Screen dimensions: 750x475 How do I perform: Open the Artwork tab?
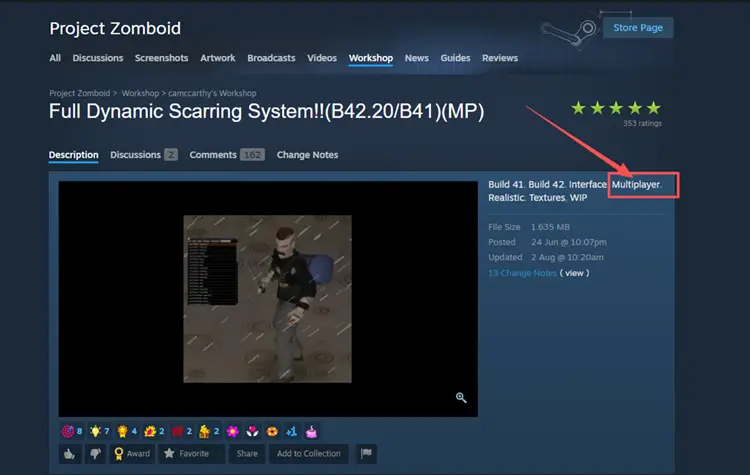click(218, 58)
